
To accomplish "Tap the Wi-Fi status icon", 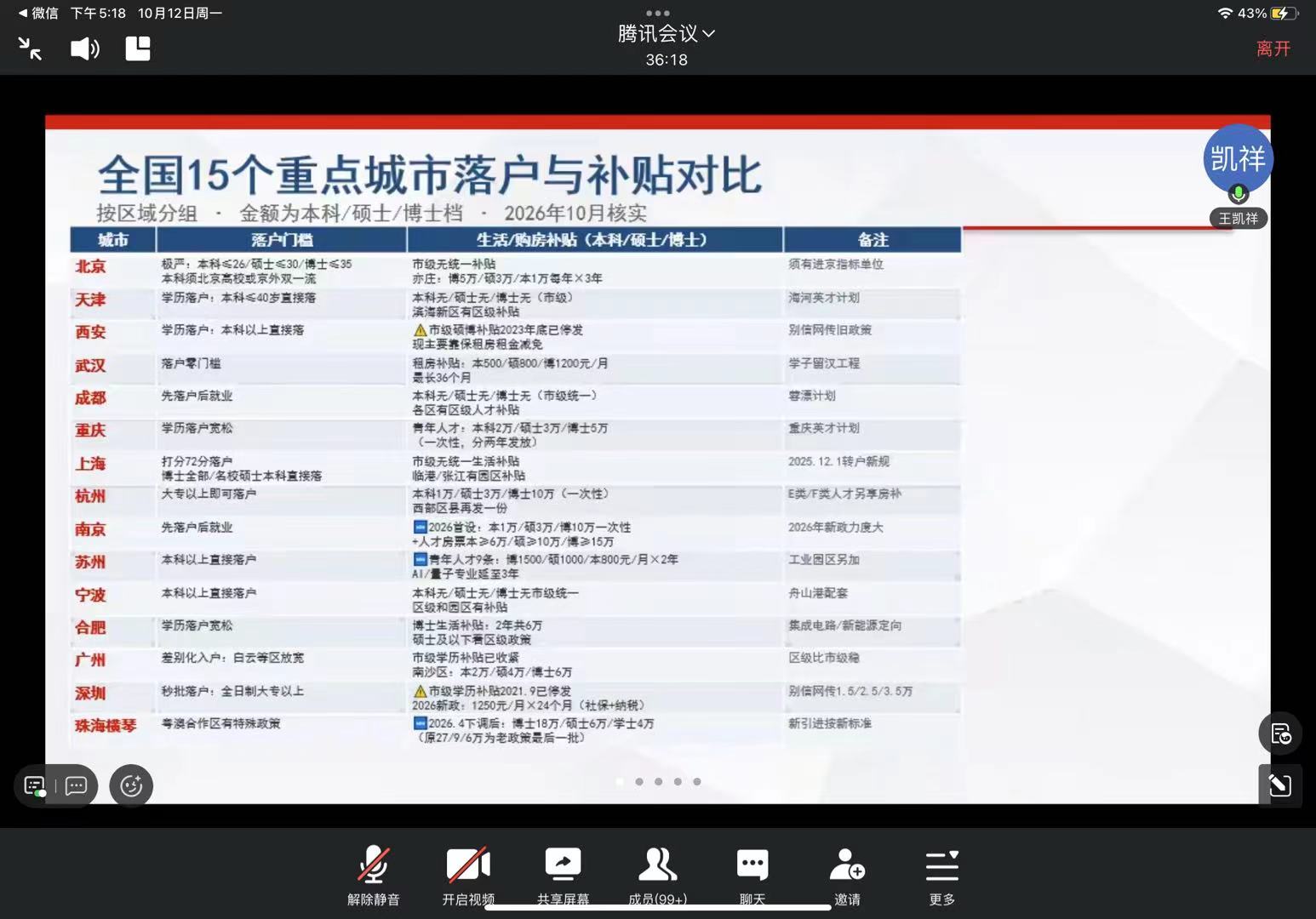I will (x=1225, y=13).
